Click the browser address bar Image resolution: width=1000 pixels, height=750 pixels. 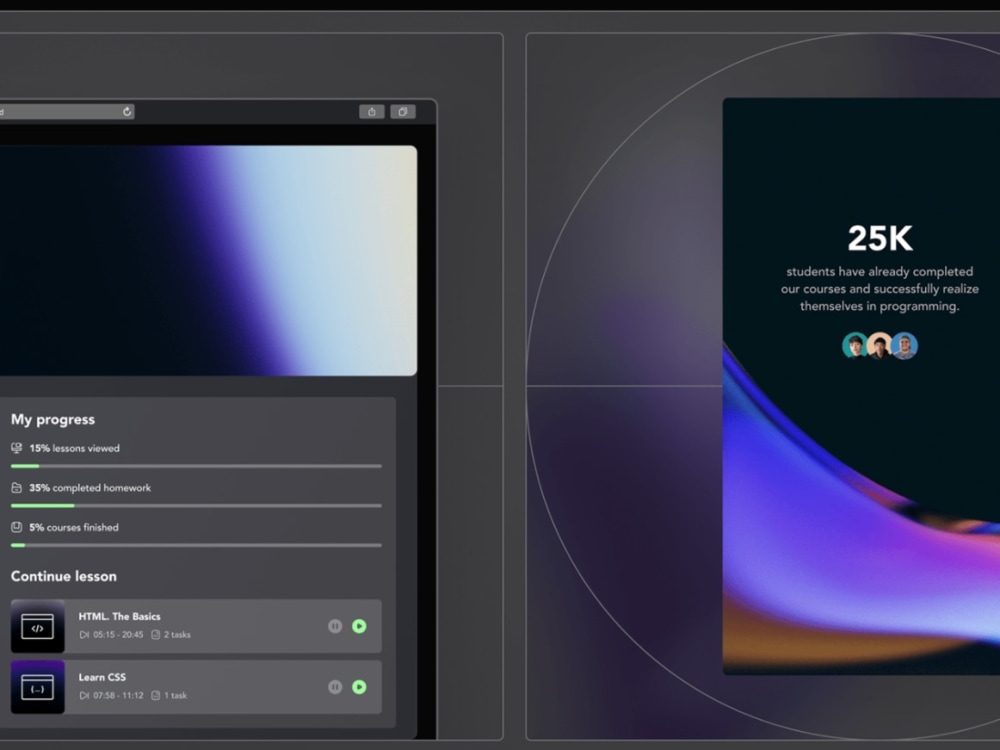click(67, 112)
